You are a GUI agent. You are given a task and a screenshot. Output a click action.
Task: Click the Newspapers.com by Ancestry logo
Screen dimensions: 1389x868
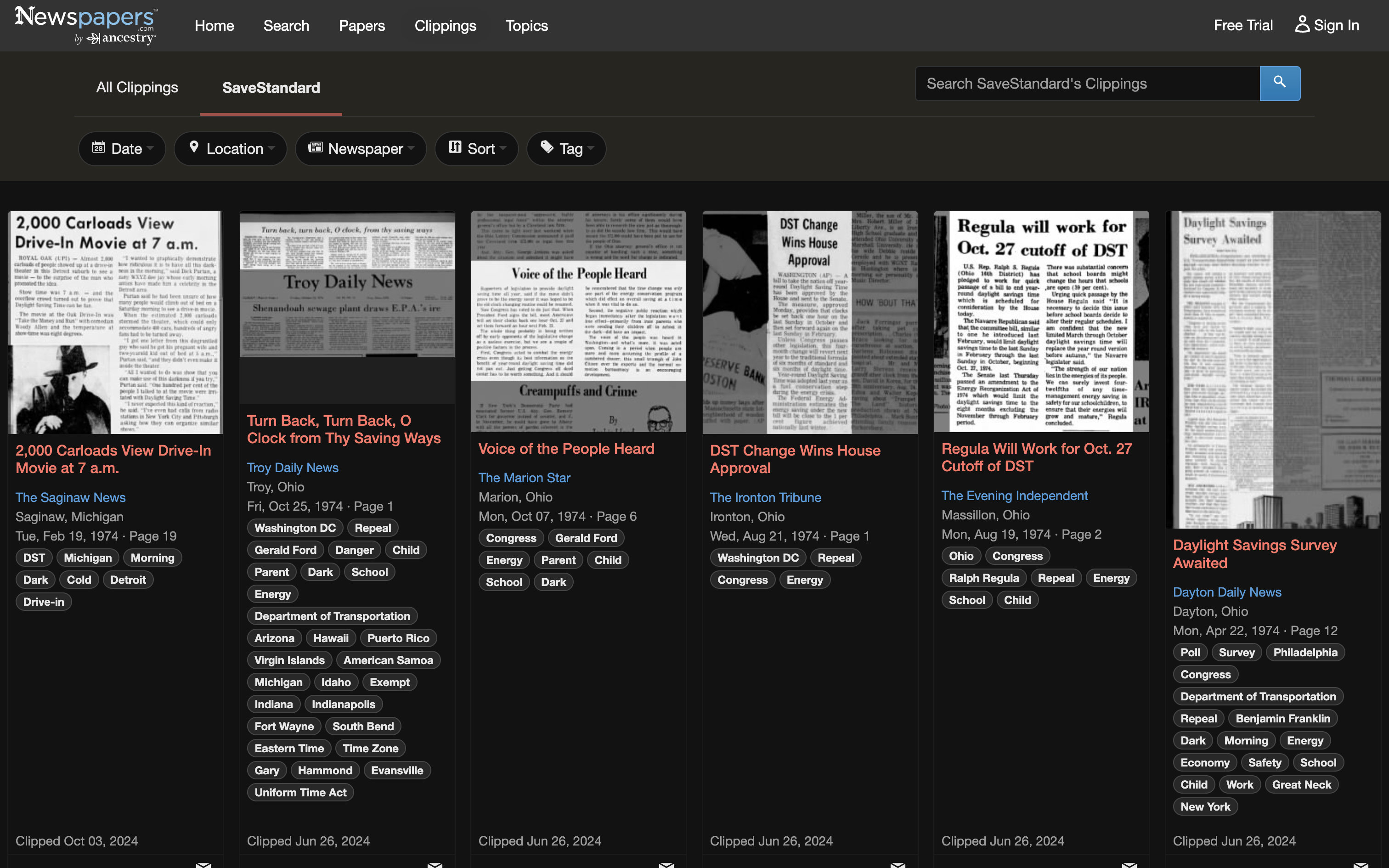(85, 25)
